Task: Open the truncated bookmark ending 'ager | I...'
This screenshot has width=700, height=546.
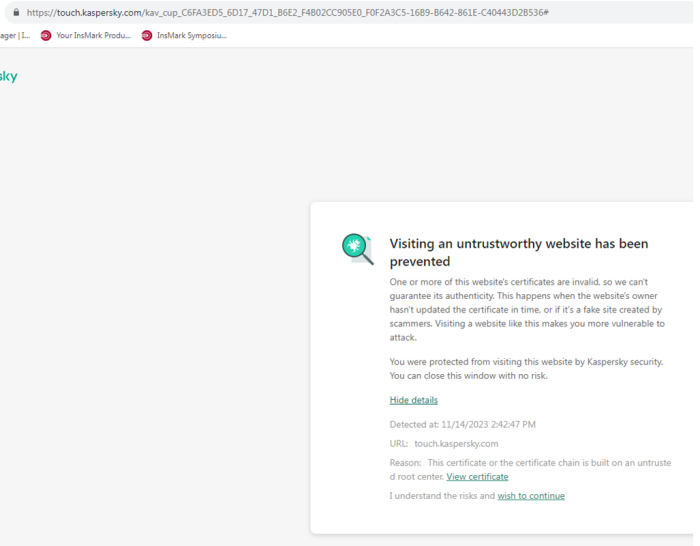Action: (15, 36)
